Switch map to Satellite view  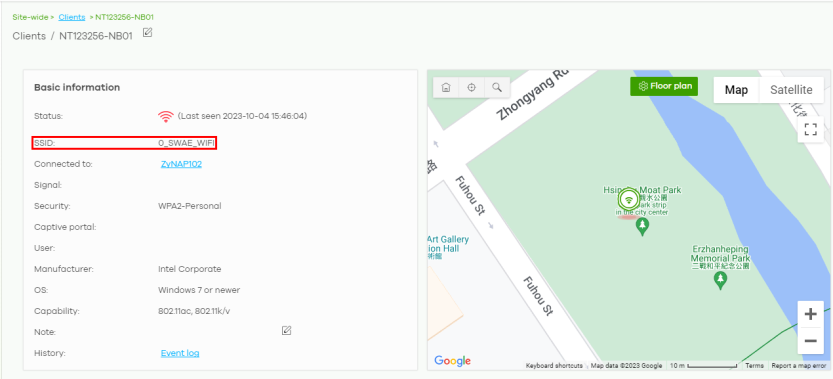point(791,90)
